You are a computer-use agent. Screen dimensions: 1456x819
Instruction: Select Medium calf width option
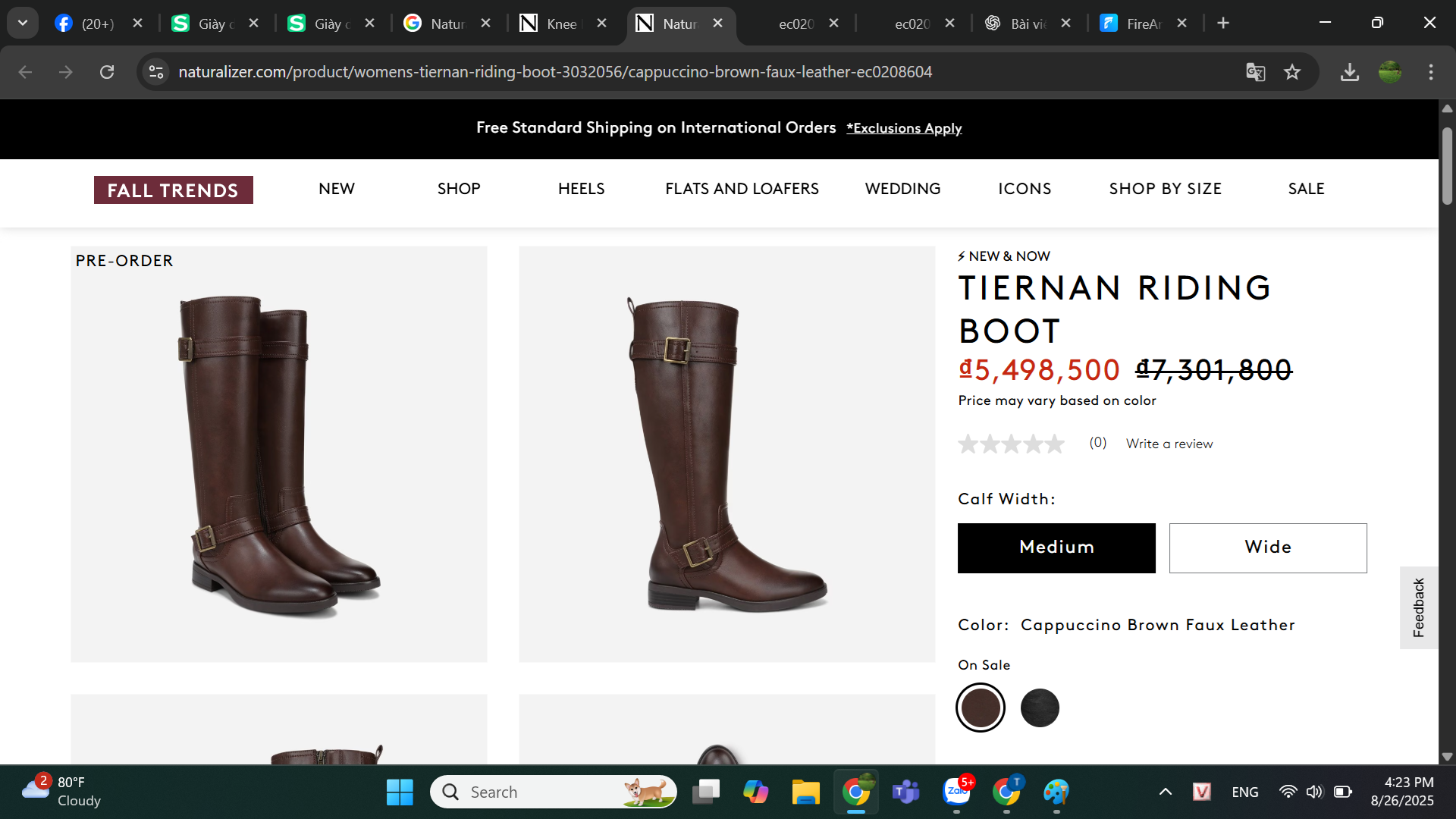1056,548
